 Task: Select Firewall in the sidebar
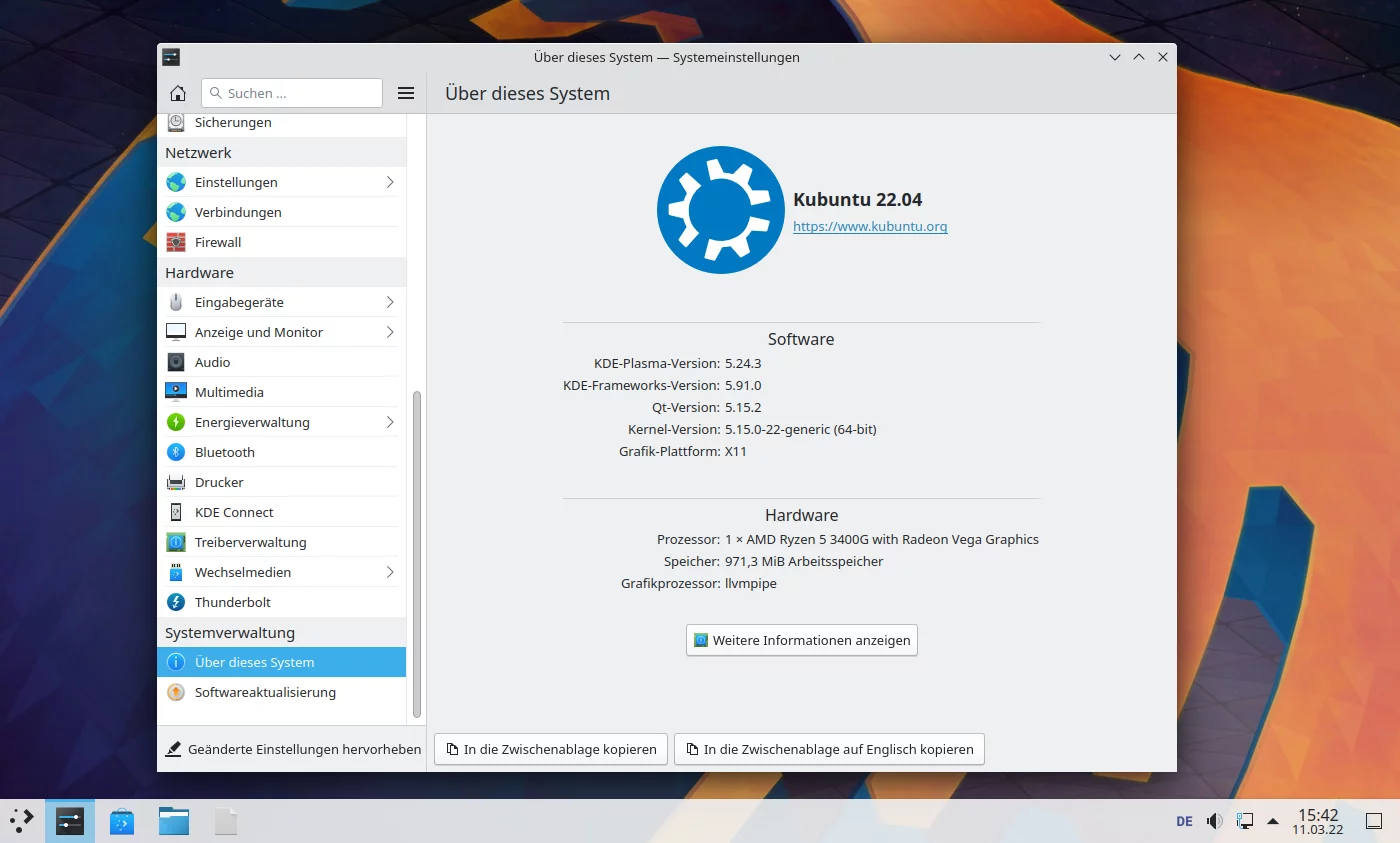point(281,242)
